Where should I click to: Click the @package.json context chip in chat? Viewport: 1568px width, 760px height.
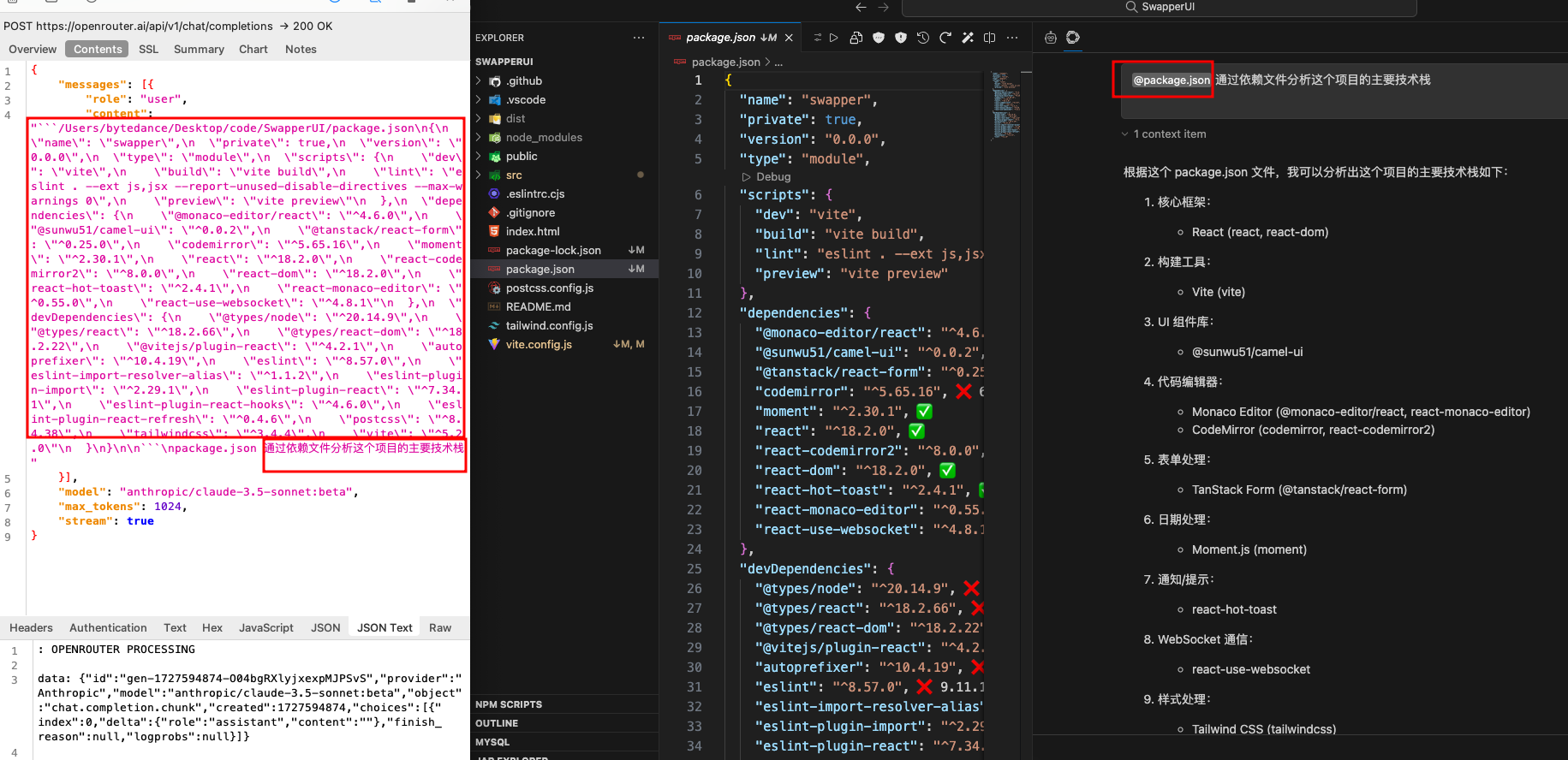click(1172, 80)
